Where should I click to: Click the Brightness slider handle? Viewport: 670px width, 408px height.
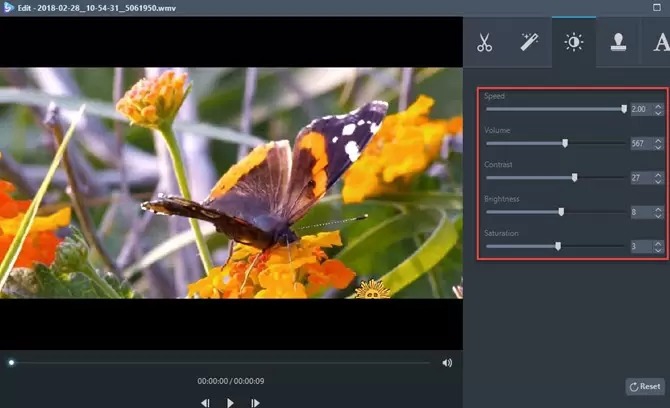[561, 212]
